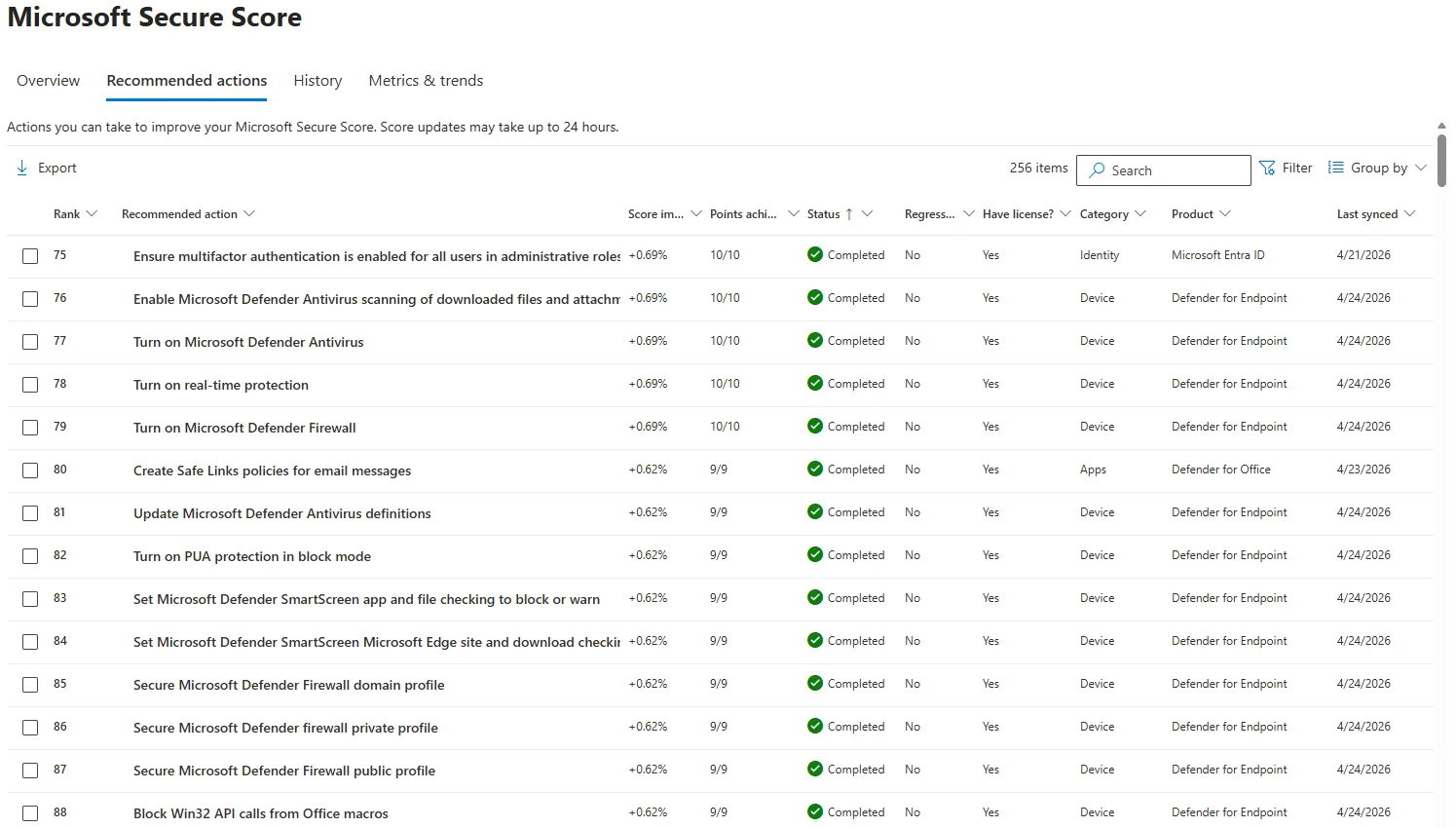This screenshot has height=828, width=1456.
Task: Expand the Group by dropdown chevron
Action: tap(1421, 169)
